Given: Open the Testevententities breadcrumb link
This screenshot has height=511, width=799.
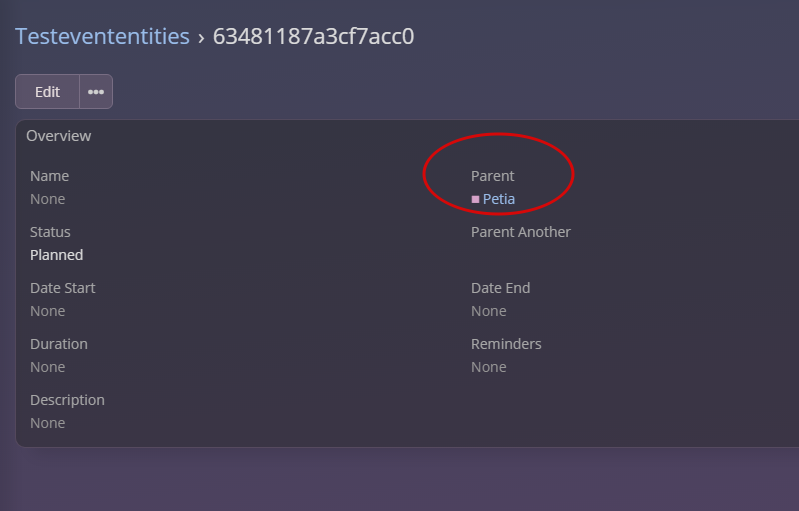Looking at the screenshot, I should (x=102, y=37).
